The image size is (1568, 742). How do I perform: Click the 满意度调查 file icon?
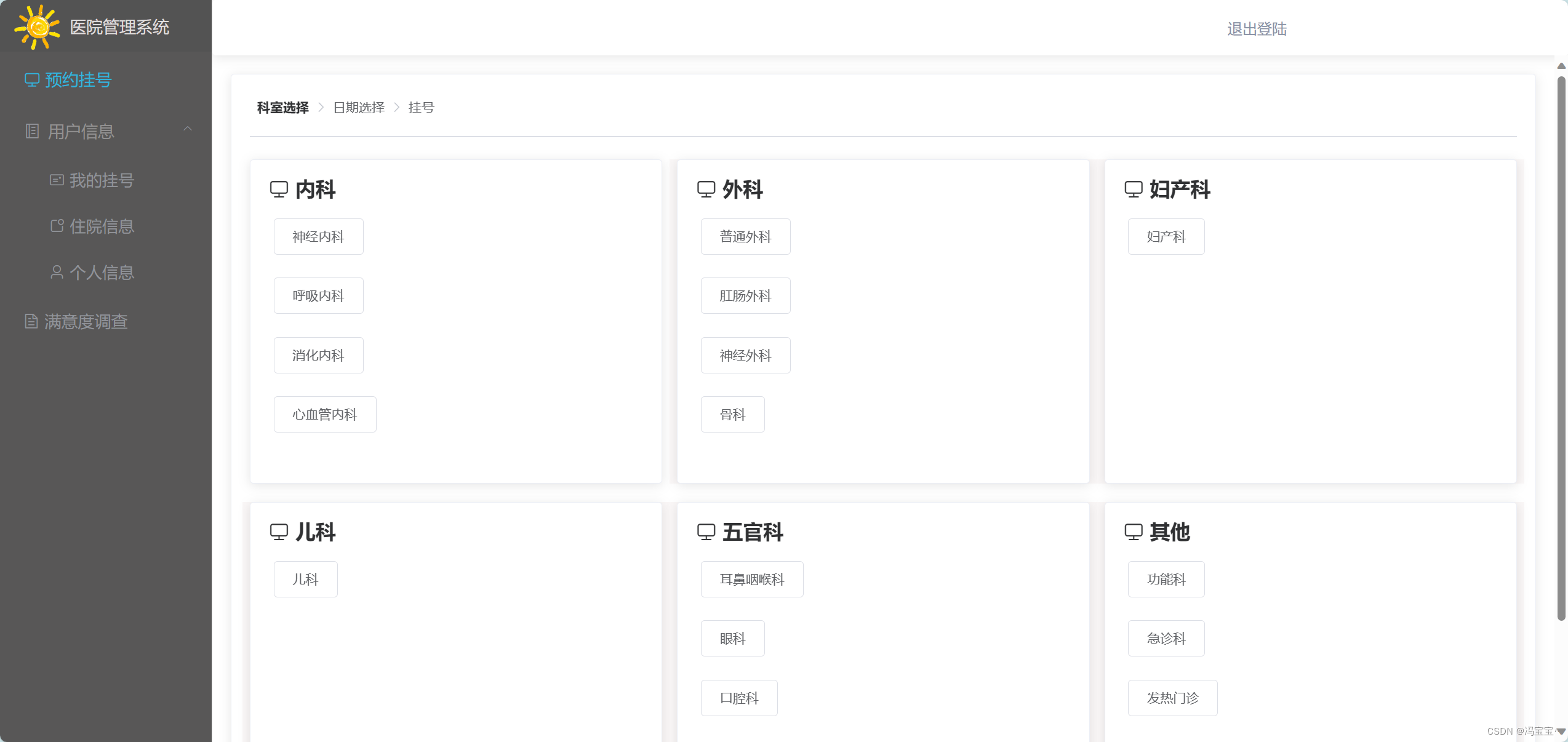tap(32, 321)
